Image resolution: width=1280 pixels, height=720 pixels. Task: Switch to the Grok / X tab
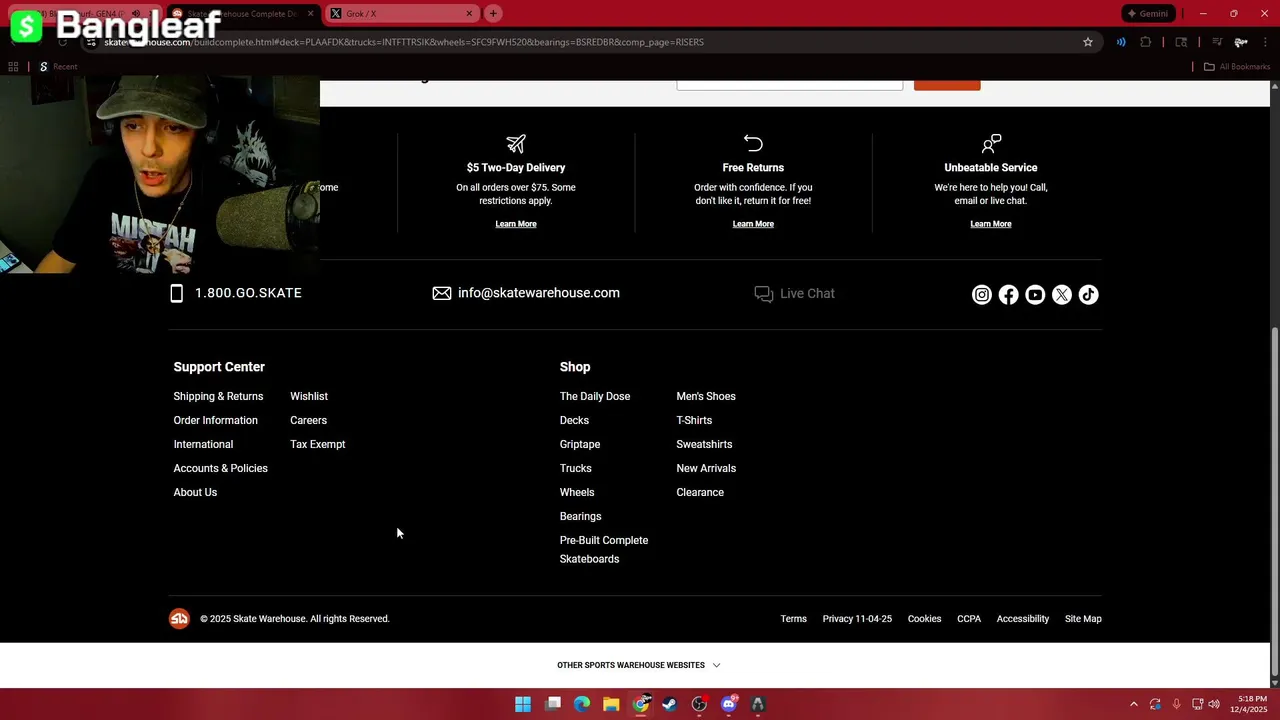(402, 14)
